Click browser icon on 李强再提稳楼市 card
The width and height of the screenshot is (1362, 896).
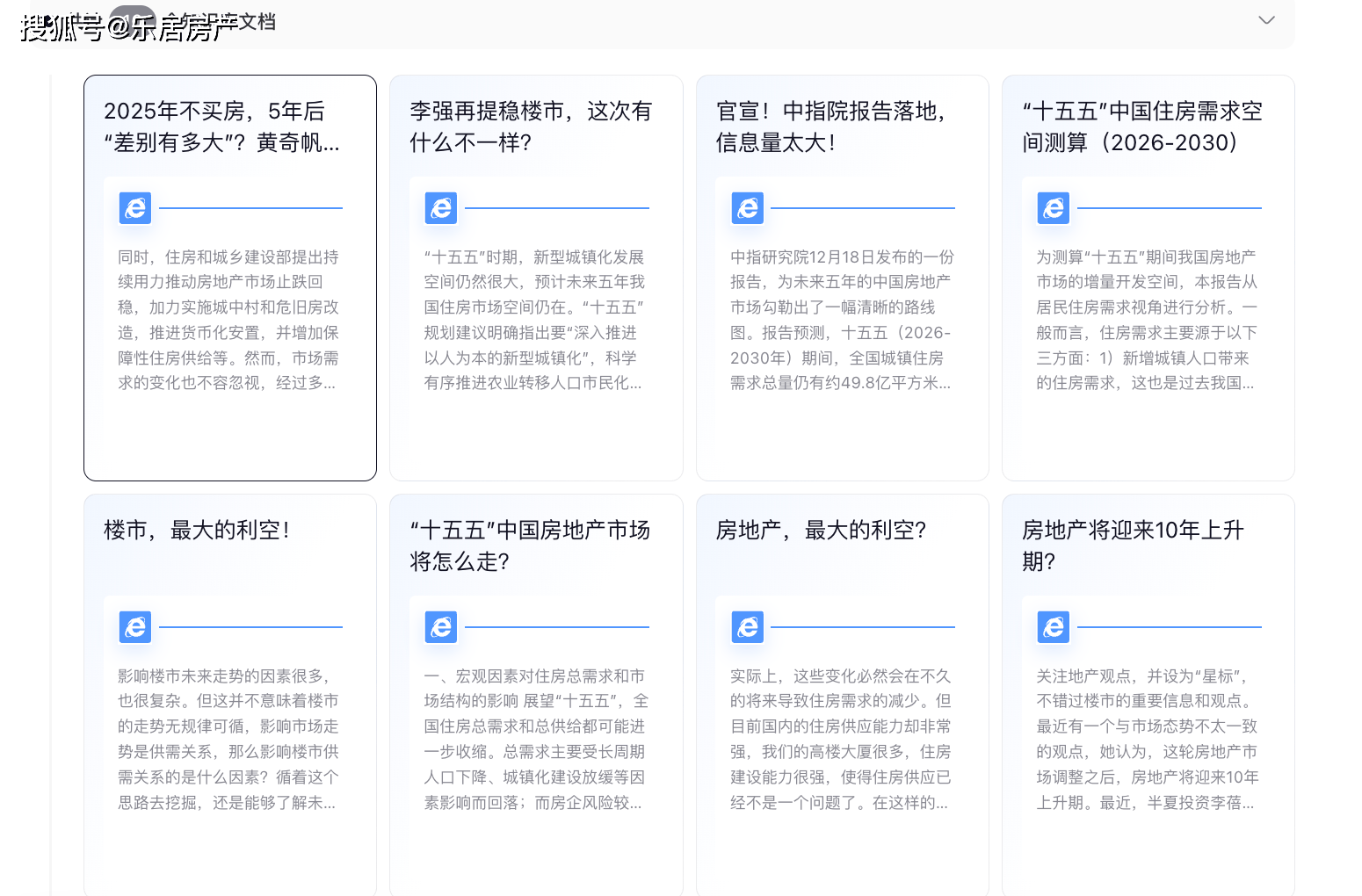[x=441, y=208]
